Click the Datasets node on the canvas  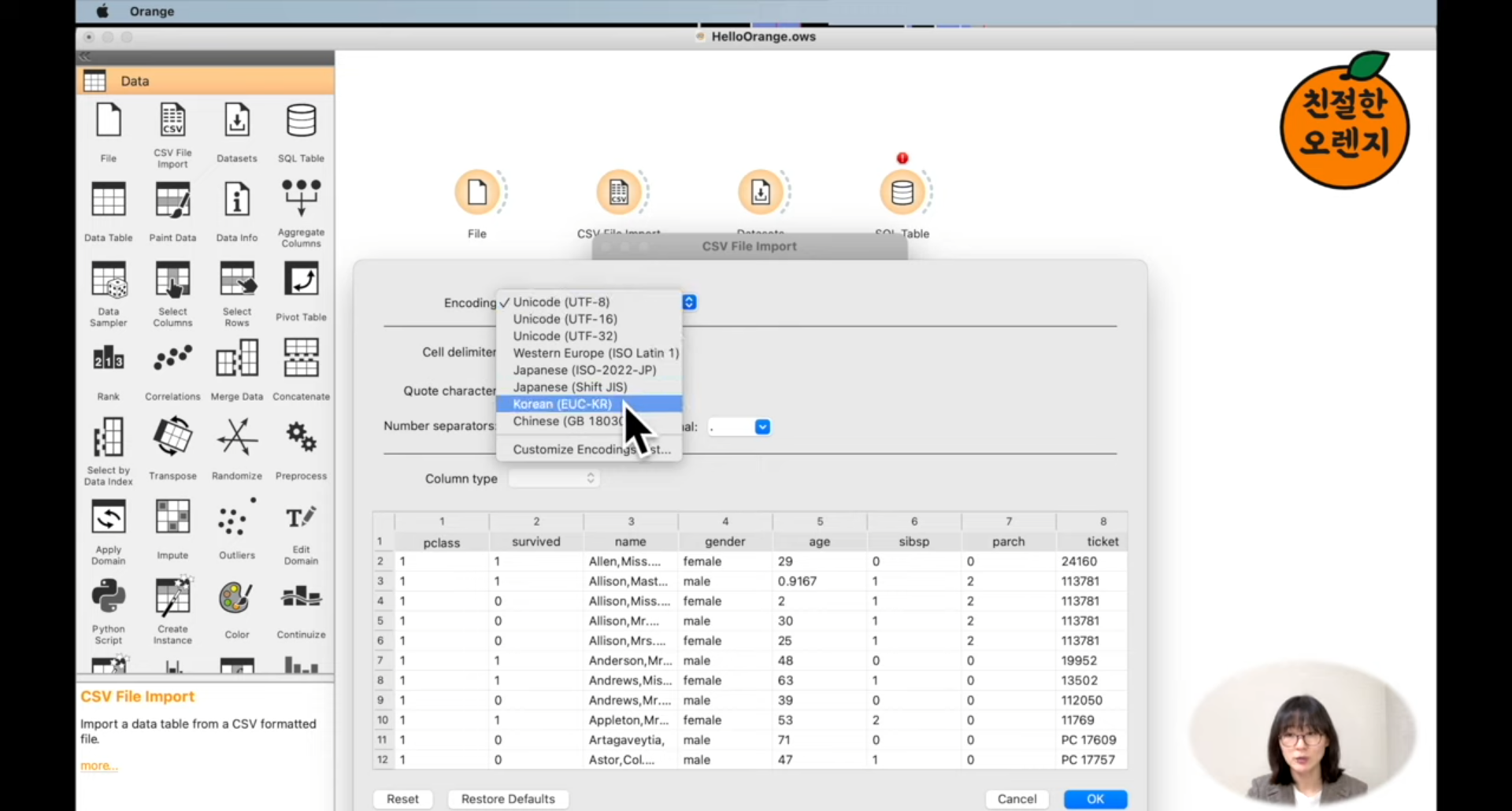point(761,192)
